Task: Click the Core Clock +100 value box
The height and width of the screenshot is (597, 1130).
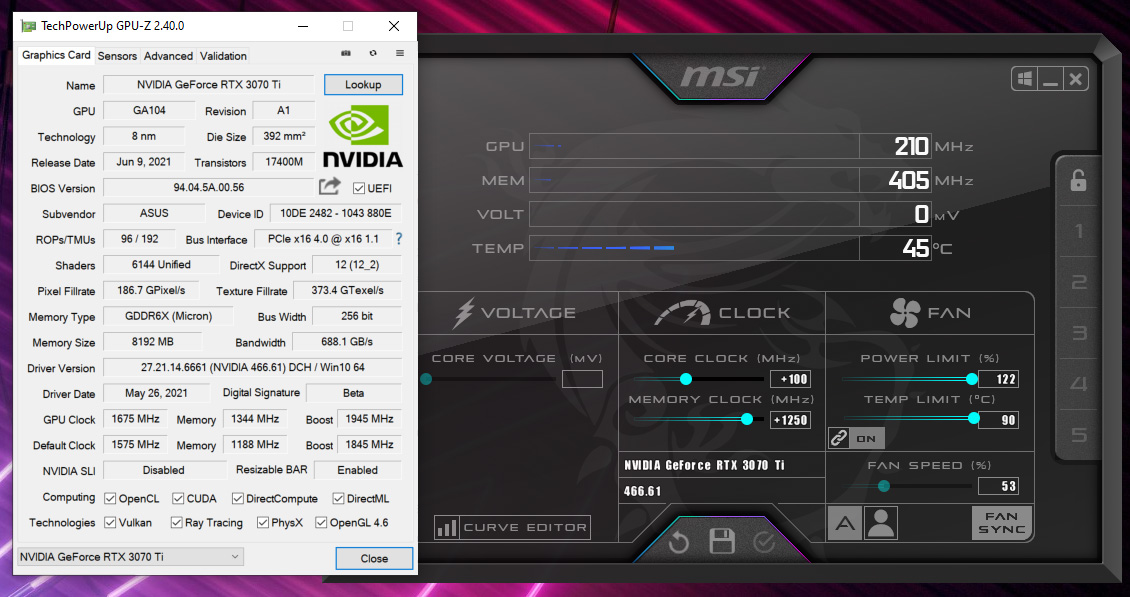Action: pos(791,379)
